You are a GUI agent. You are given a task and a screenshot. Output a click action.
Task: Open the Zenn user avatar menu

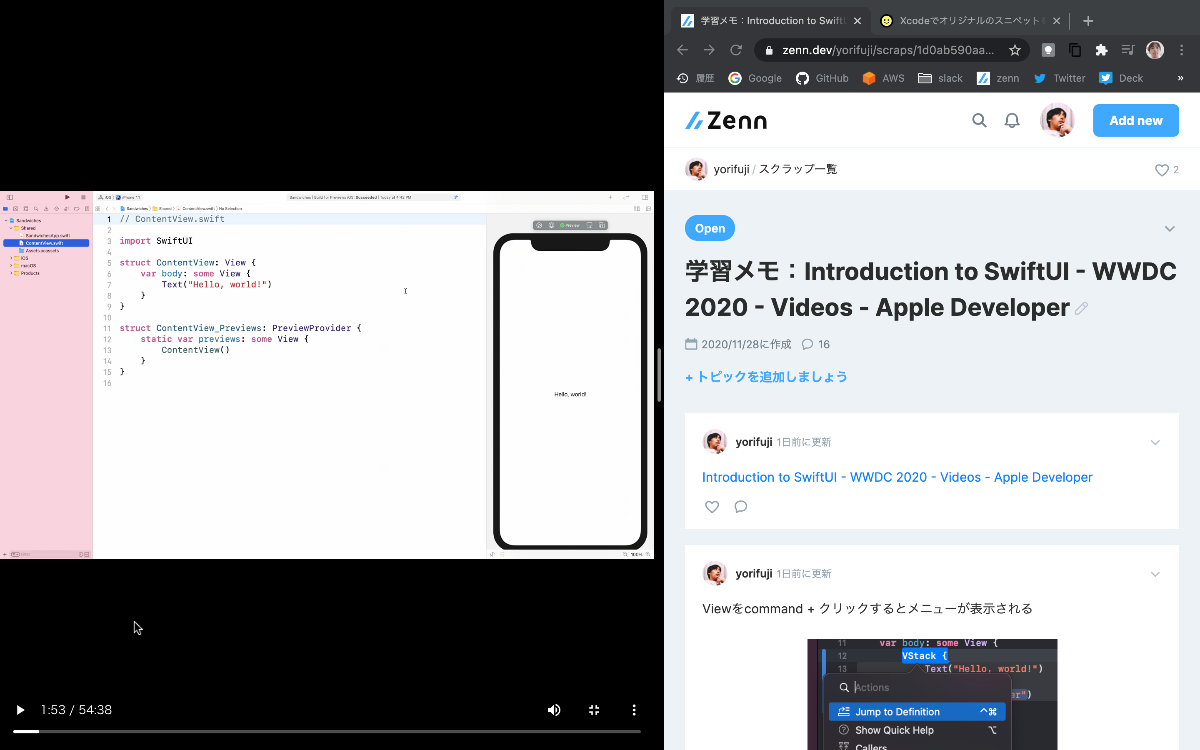[x=1057, y=120]
